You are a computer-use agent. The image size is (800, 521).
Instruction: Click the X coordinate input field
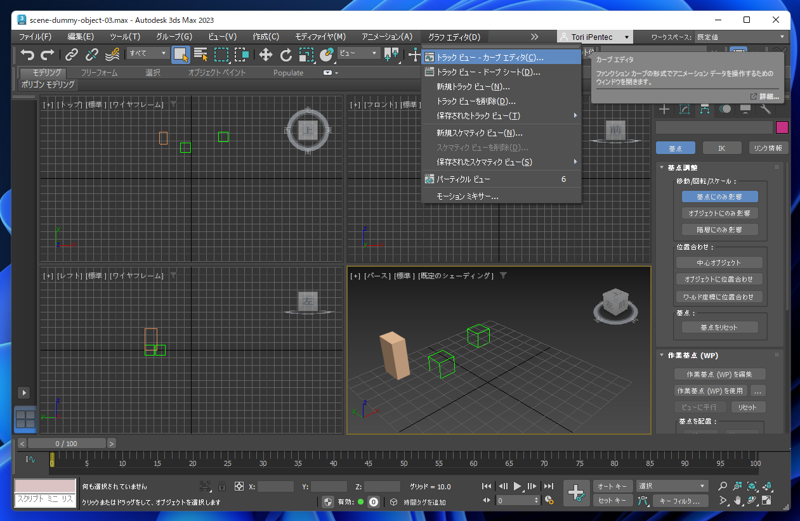[276, 486]
